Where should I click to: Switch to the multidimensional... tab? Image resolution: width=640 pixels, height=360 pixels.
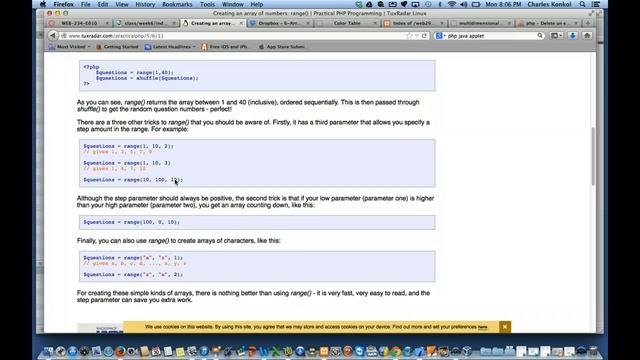(x=480, y=23)
